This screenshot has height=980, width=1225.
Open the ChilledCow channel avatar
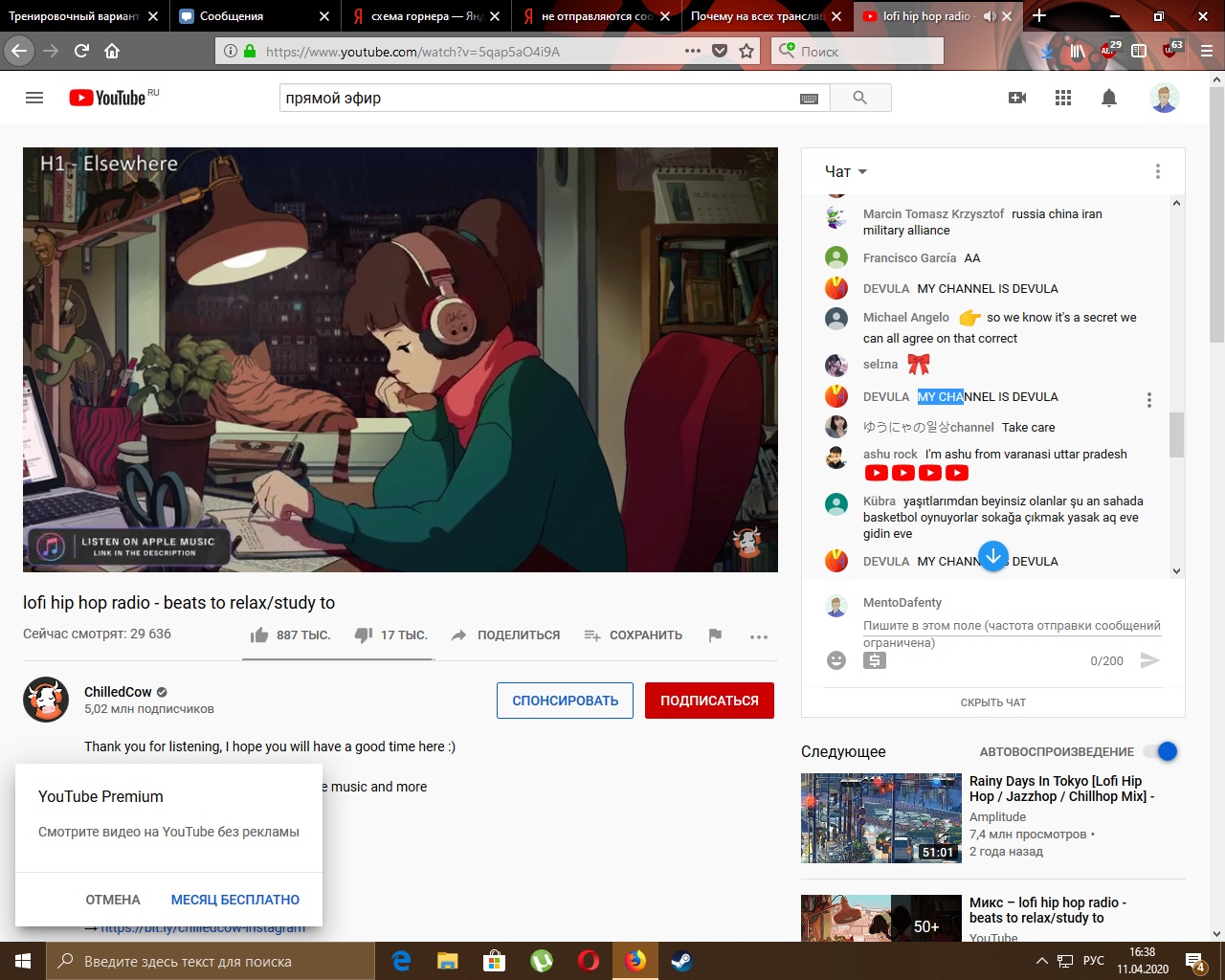coord(46,700)
